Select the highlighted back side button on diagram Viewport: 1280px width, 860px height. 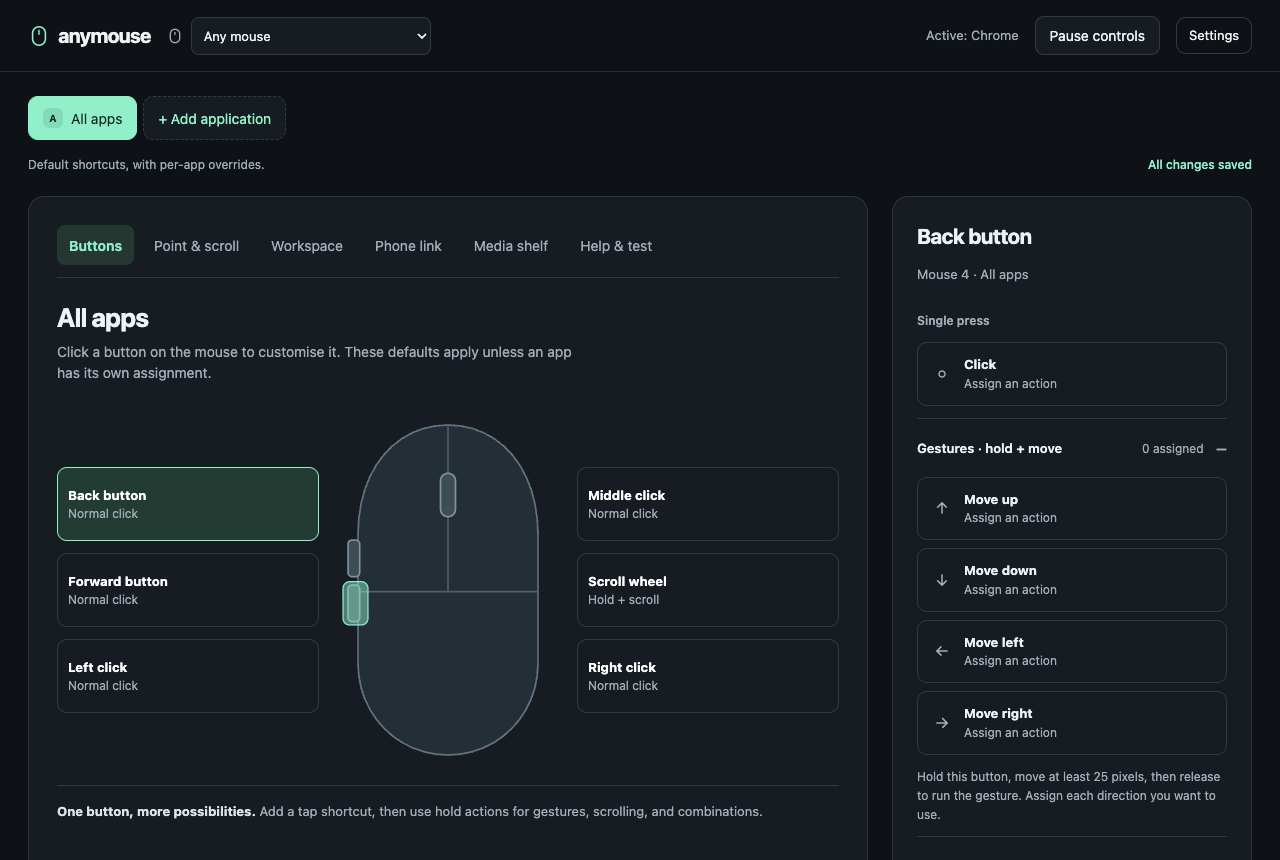(x=355, y=603)
